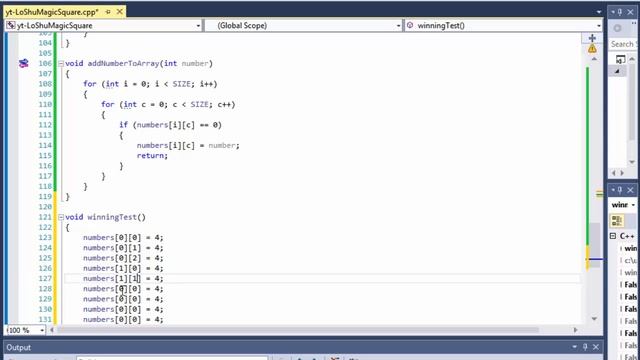Screen dimensions: 640x360
Task: Pin the Output panel
Action: pos(585,347)
